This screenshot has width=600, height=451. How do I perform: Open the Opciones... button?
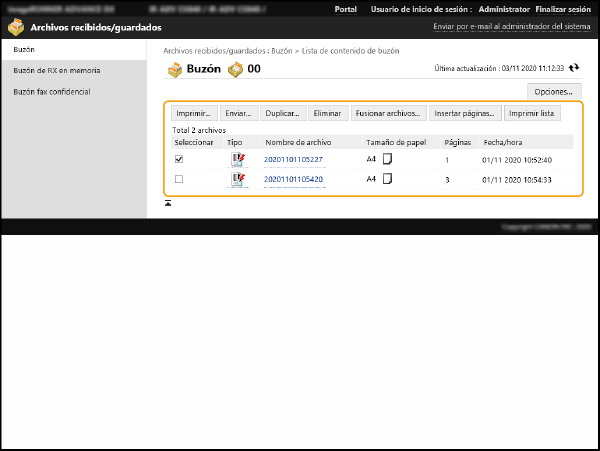(552, 92)
